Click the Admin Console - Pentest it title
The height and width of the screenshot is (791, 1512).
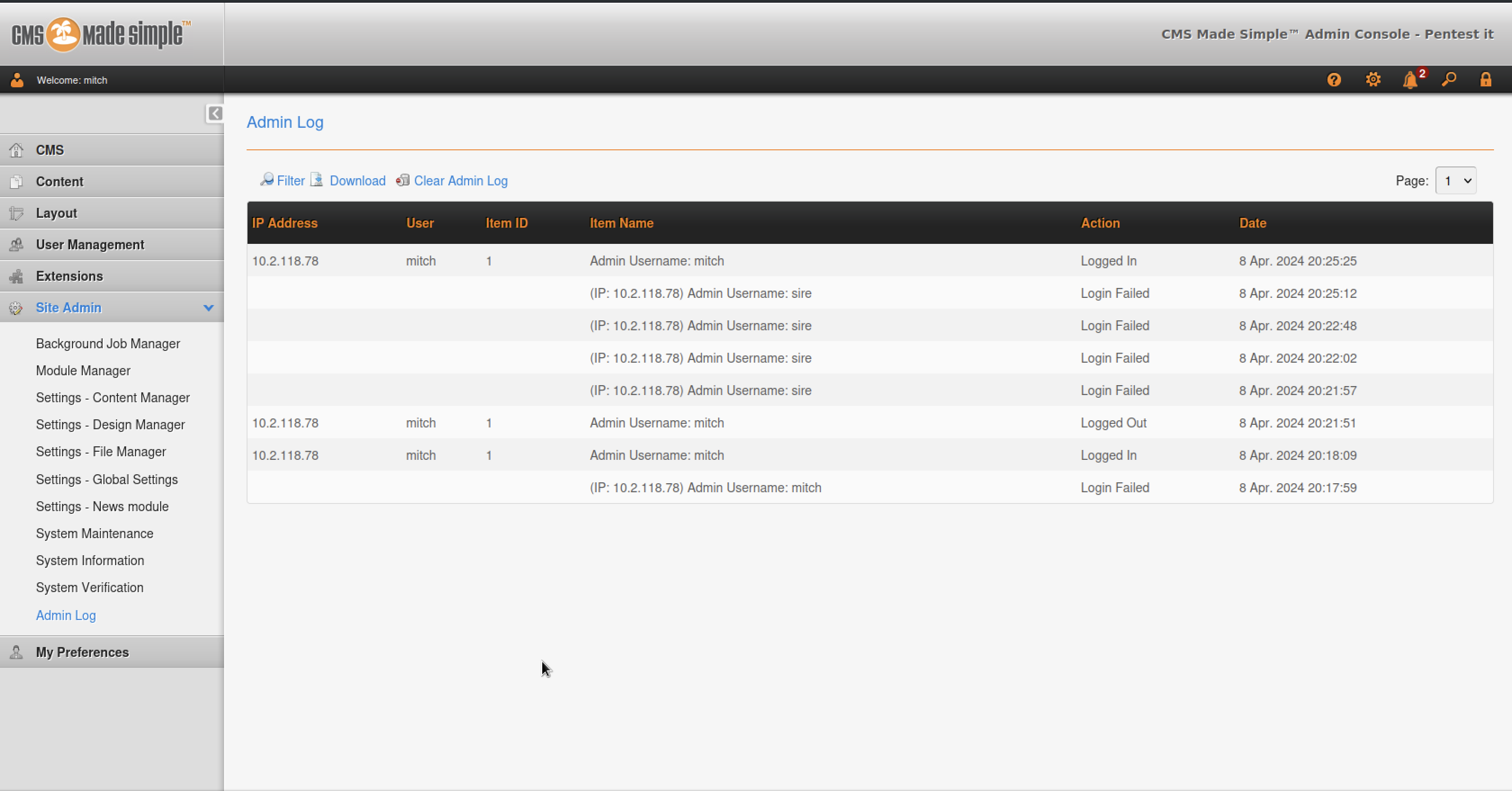tap(1327, 34)
